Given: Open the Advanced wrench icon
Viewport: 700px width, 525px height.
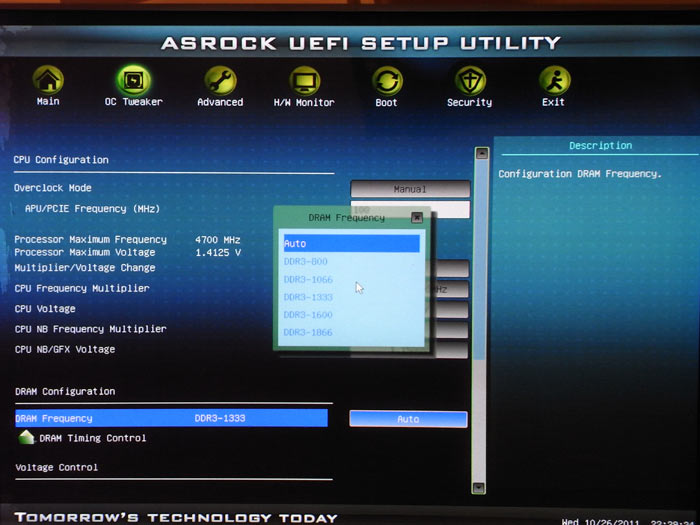Looking at the screenshot, I should (x=220, y=81).
